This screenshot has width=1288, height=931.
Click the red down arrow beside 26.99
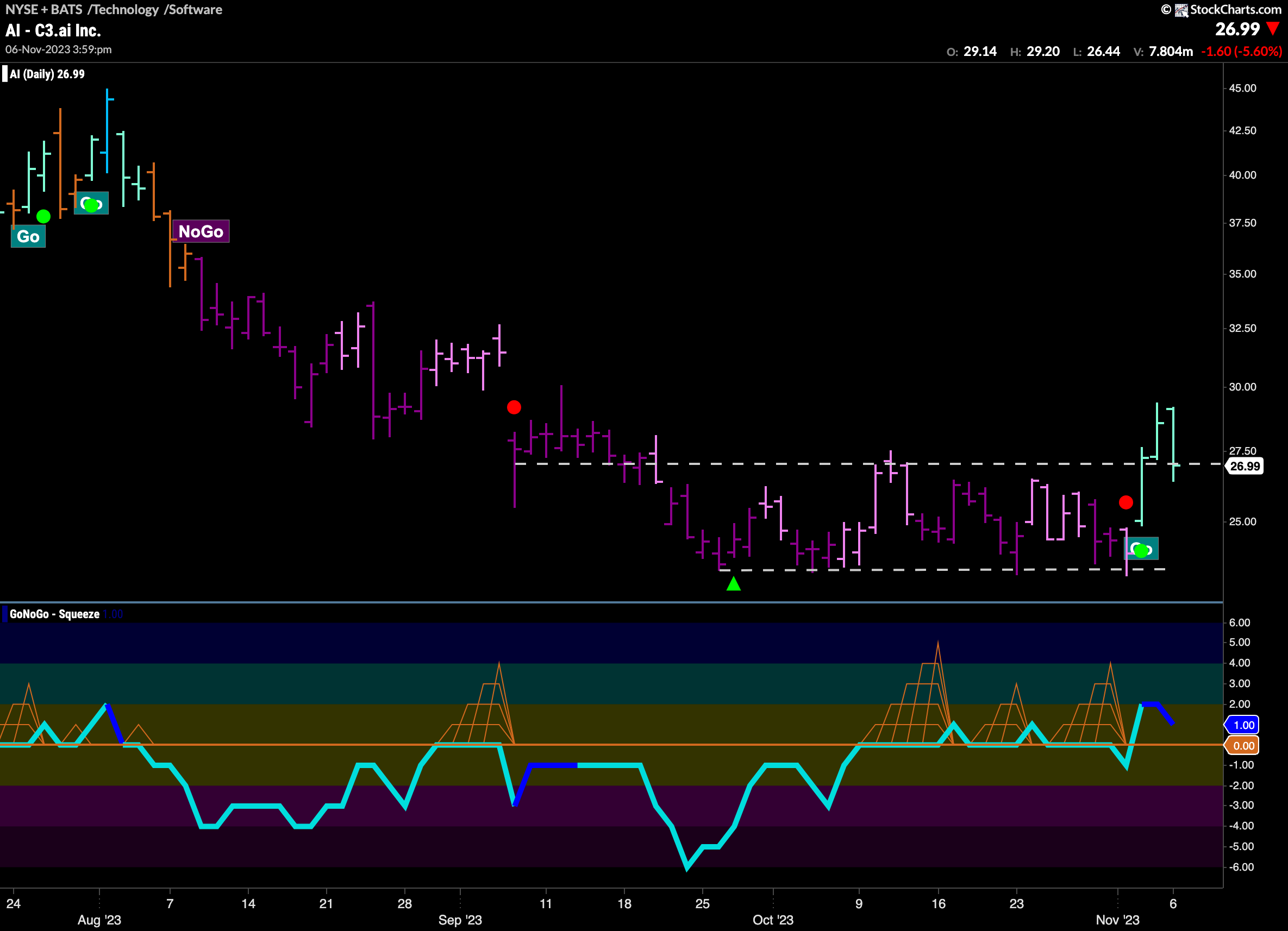[x=1274, y=28]
